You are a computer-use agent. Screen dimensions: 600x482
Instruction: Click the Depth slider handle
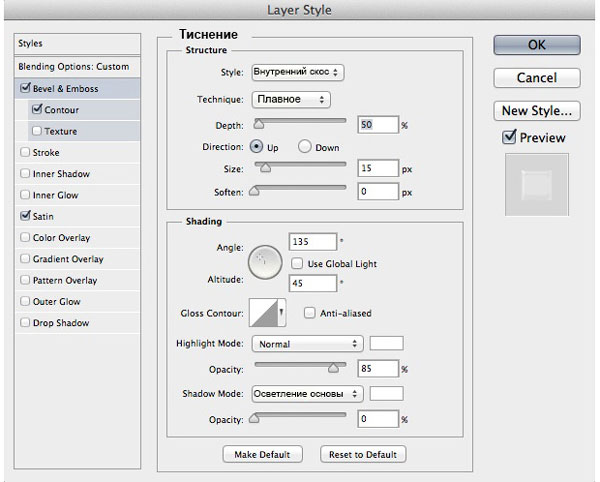[x=259, y=124]
